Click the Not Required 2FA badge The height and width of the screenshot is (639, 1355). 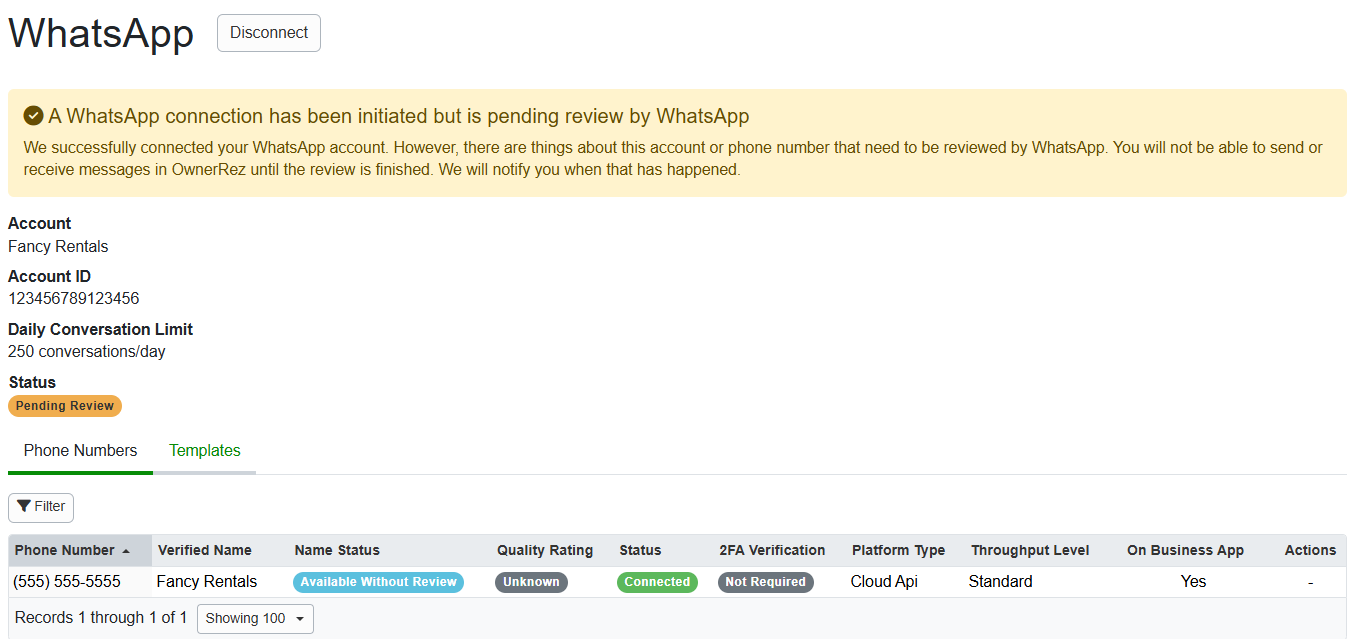[765, 581]
